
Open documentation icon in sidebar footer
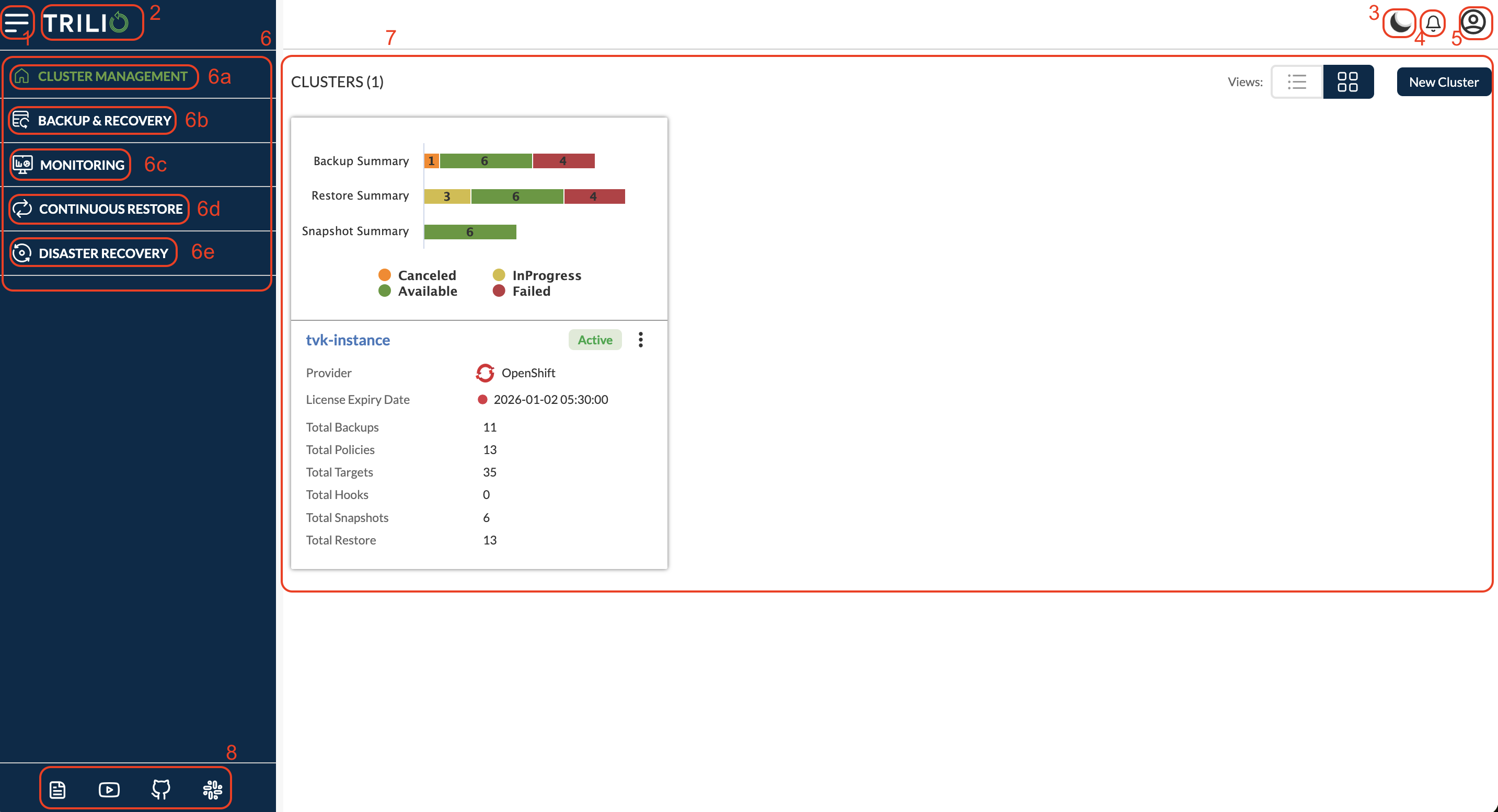57,790
